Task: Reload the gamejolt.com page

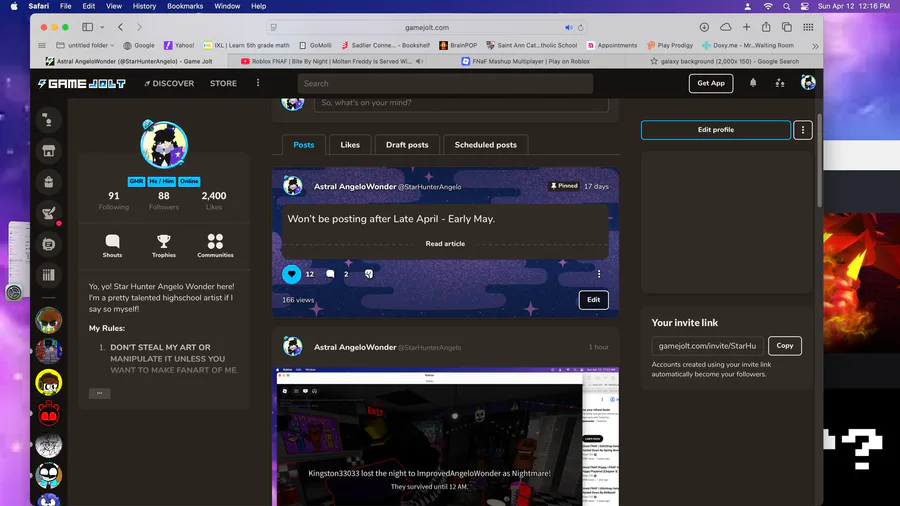Action: tap(581, 28)
